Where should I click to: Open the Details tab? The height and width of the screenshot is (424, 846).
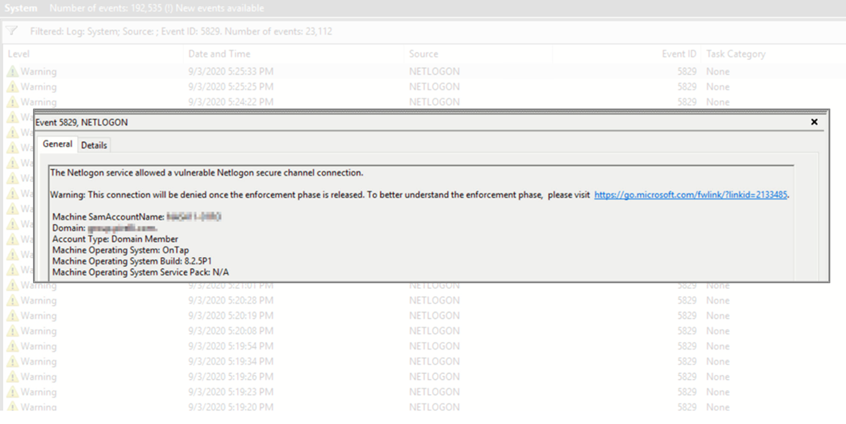point(94,145)
